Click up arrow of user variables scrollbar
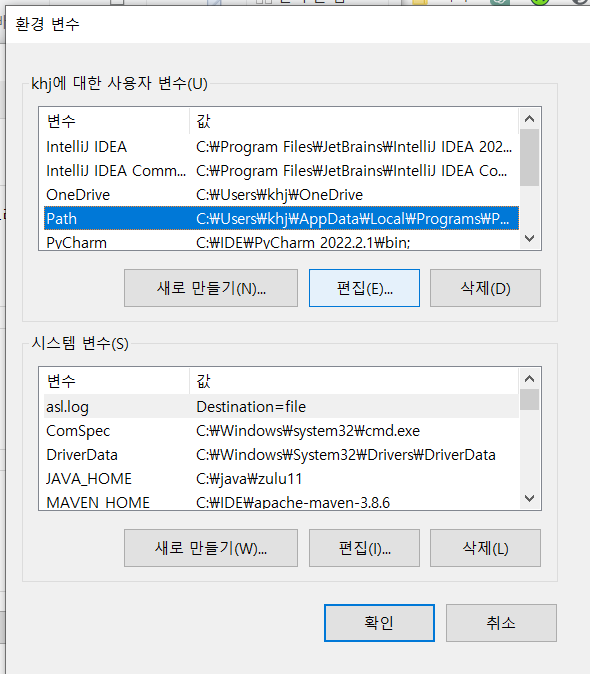This screenshot has height=674, width=590. (529, 119)
